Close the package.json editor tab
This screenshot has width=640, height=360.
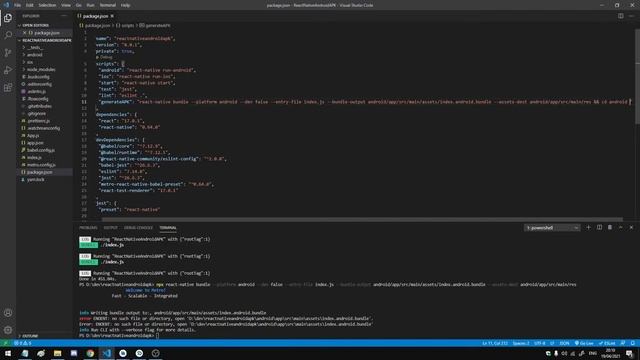(x=112, y=16)
